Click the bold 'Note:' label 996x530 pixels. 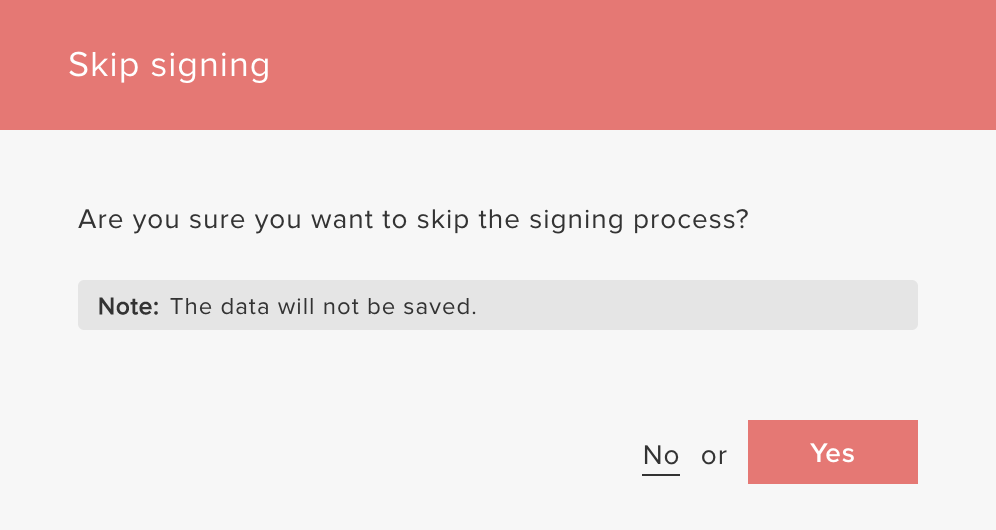(128, 306)
